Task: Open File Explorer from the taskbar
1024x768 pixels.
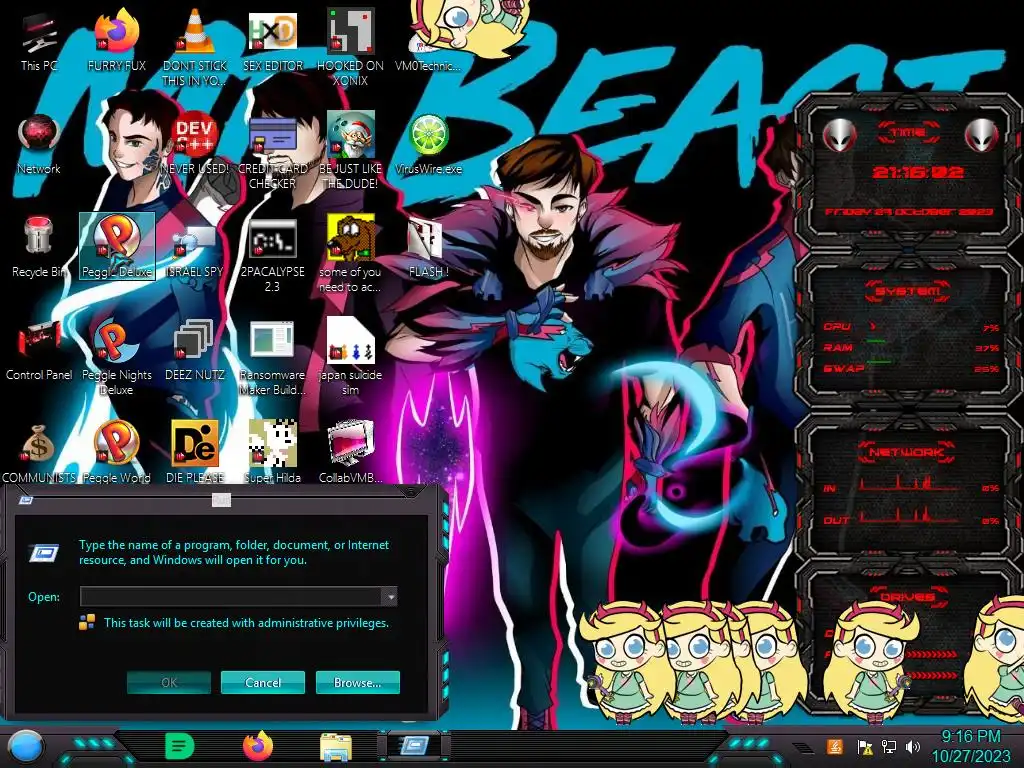Action: click(336, 746)
